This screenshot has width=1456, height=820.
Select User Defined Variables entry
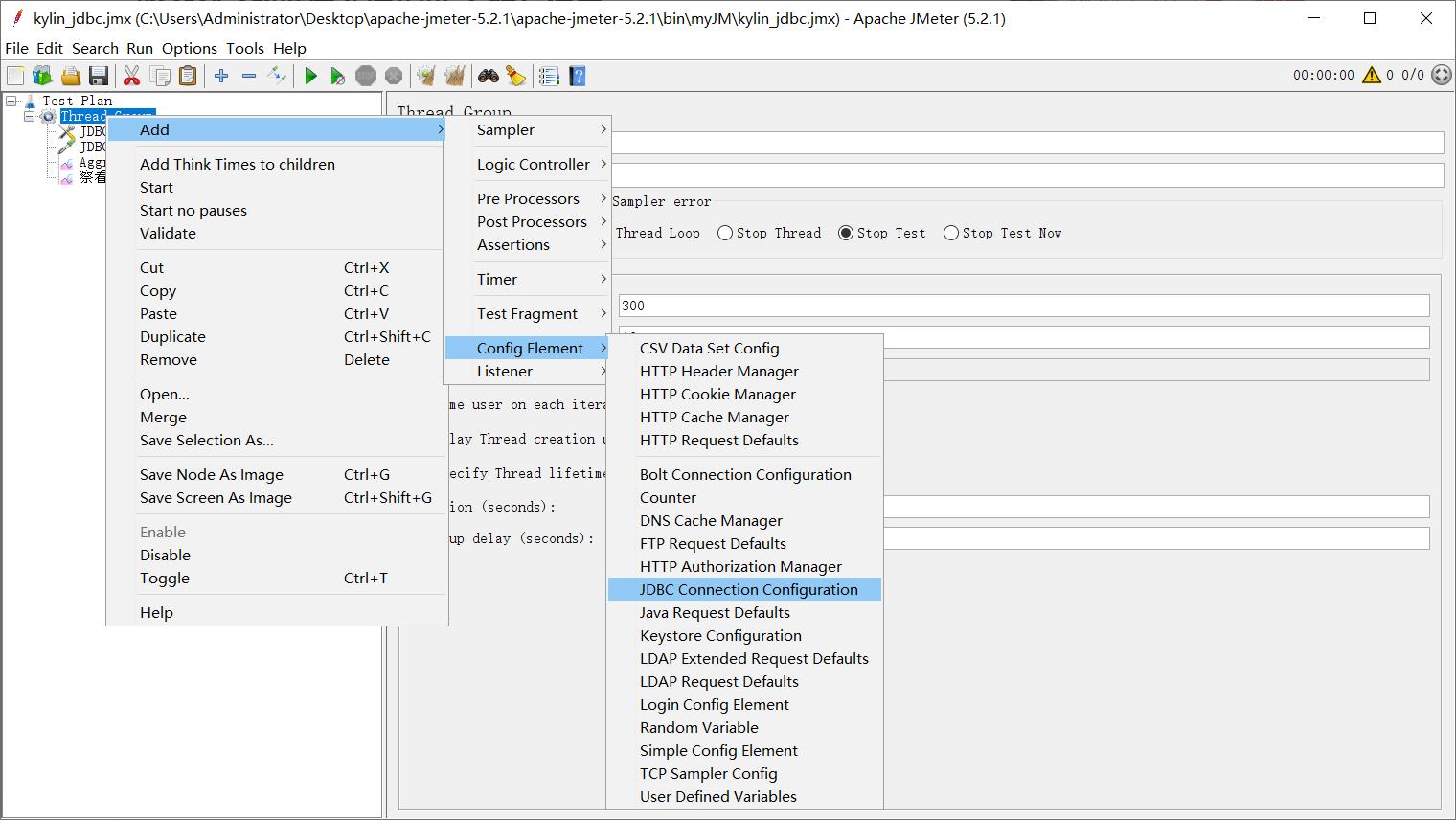pyautogui.click(x=744, y=796)
